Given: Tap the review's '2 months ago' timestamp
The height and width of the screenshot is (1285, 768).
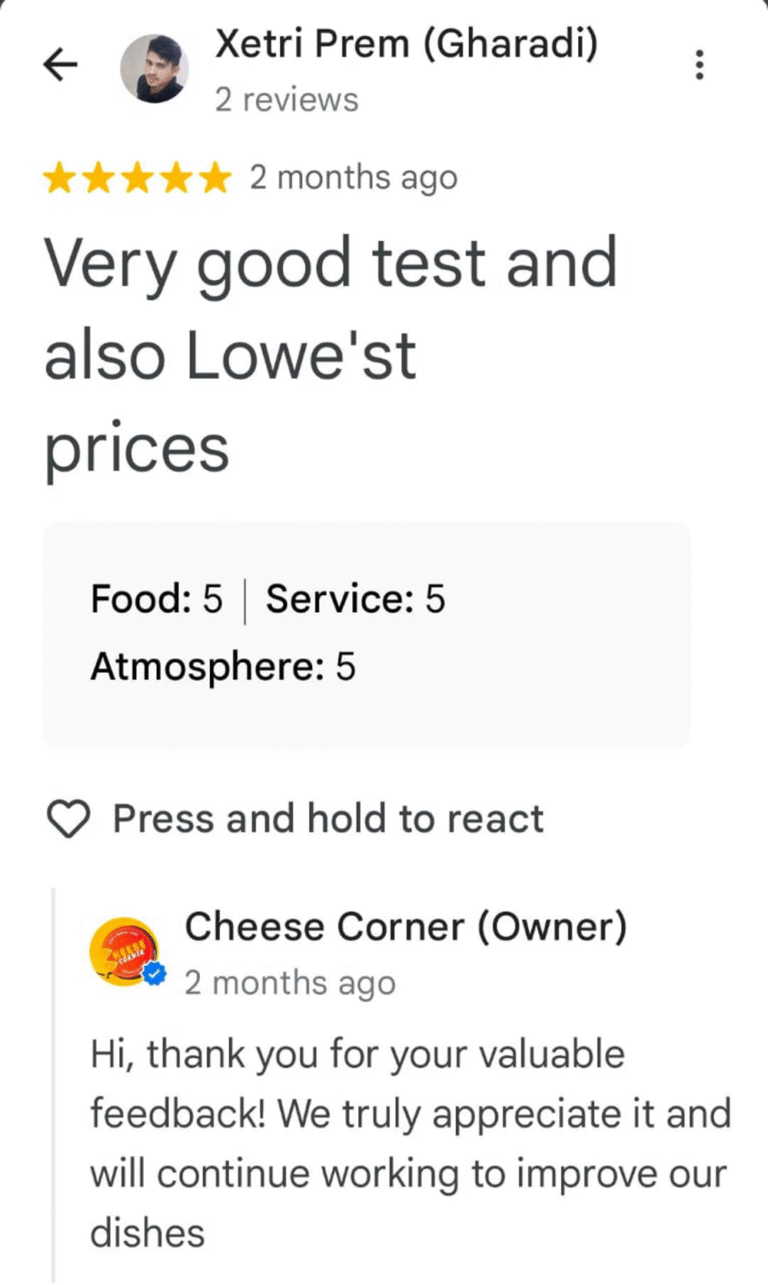Looking at the screenshot, I should (x=353, y=179).
